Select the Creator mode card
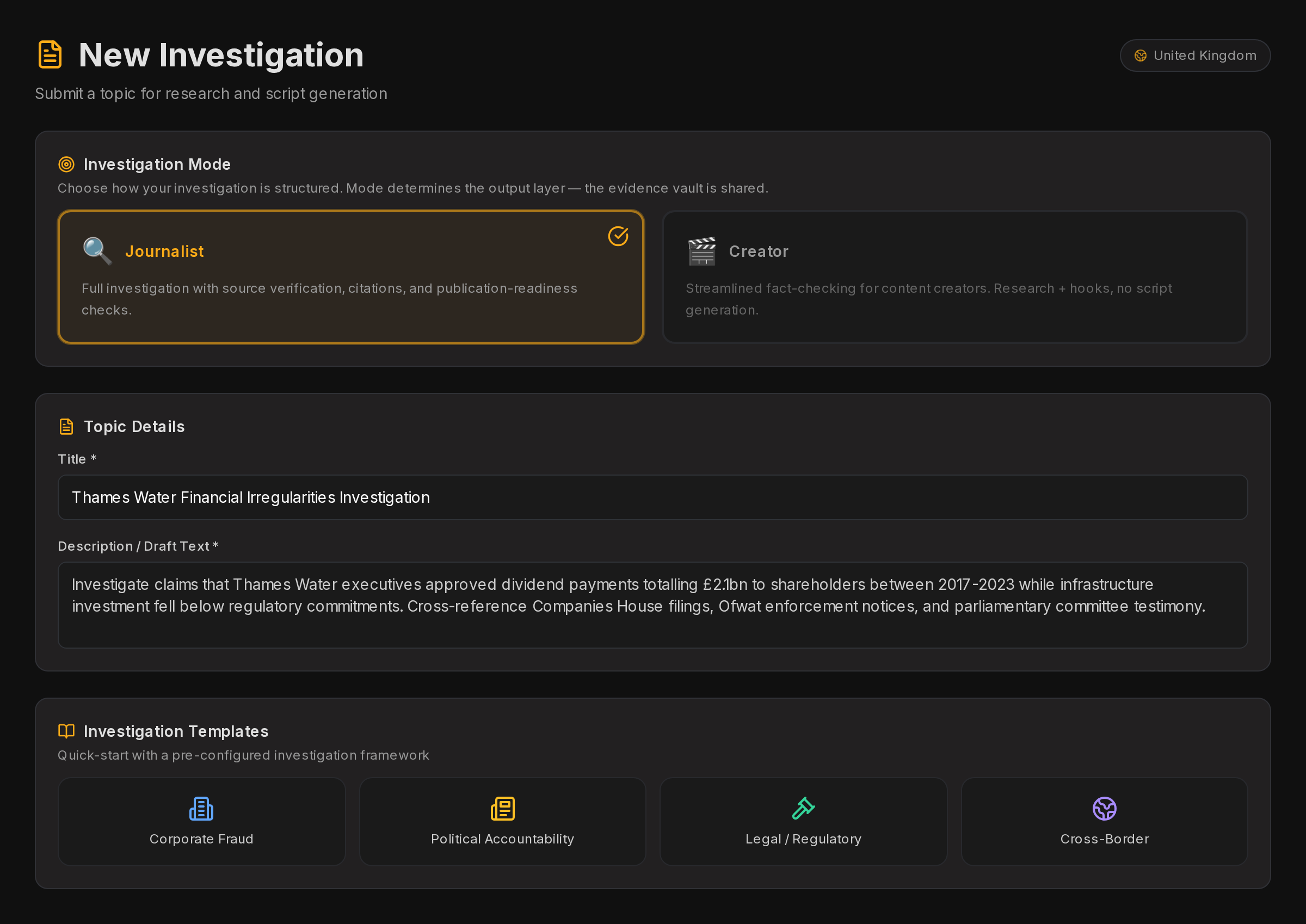This screenshot has height=924, width=1306. [954, 277]
